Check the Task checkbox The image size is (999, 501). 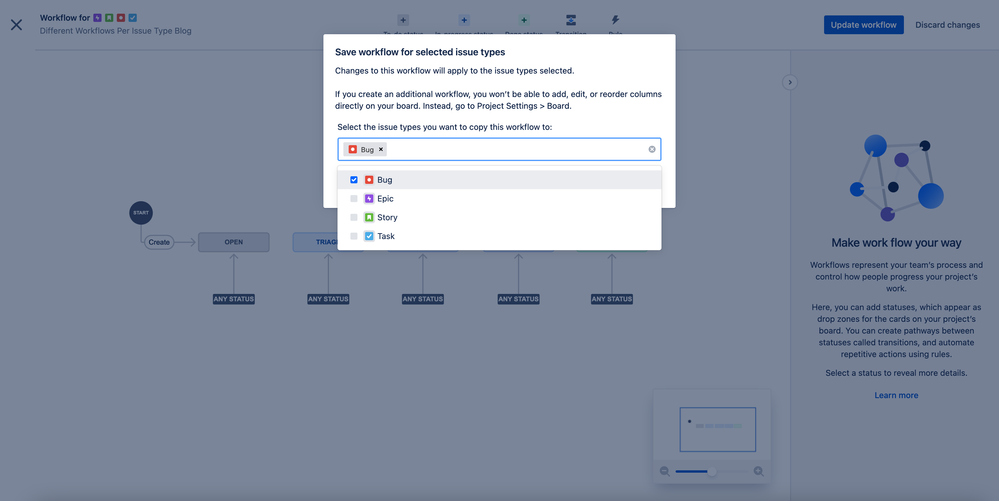click(x=354, y=236)
